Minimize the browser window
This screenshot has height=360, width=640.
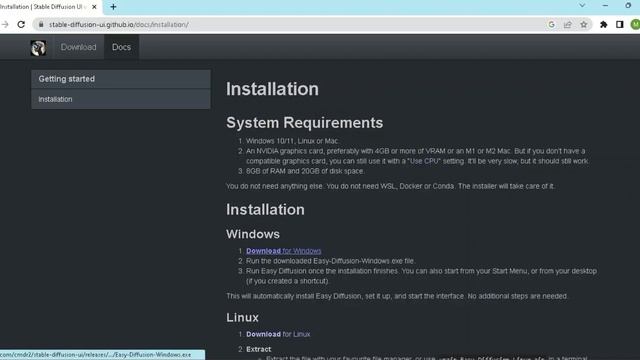coord(605,6)
